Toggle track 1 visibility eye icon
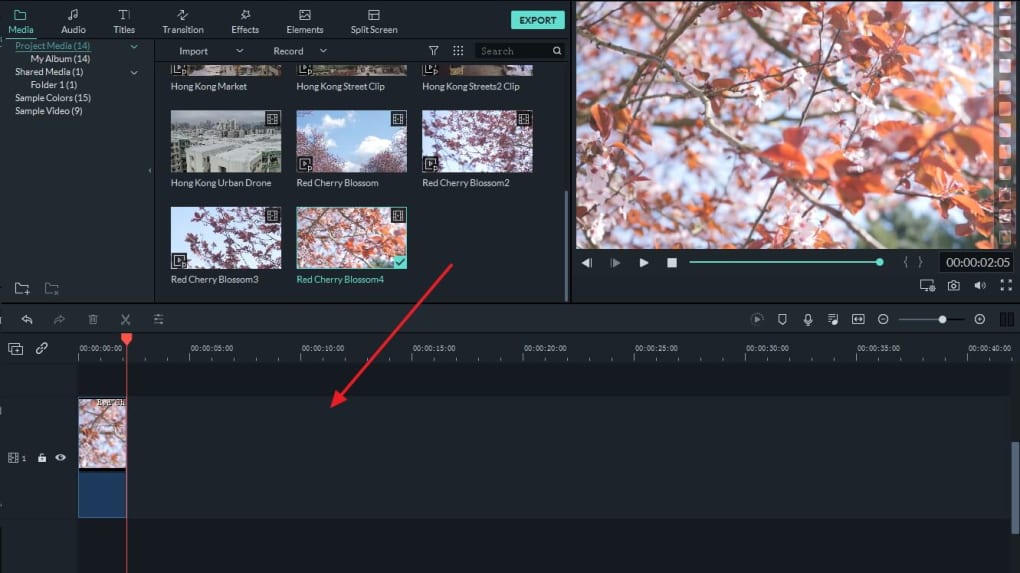 [x=60, y=457]
